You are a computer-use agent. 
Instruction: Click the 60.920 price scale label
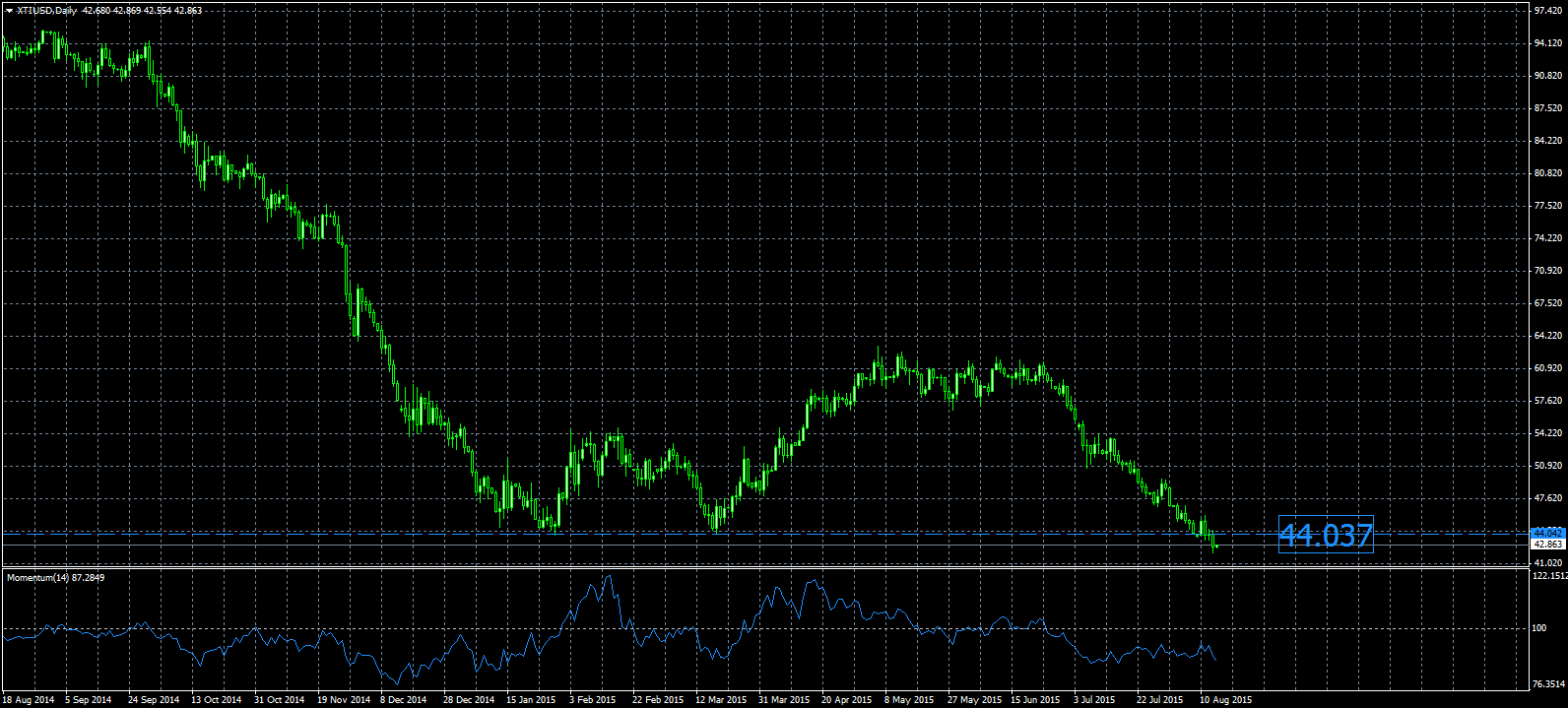[x=1548, y=368]
